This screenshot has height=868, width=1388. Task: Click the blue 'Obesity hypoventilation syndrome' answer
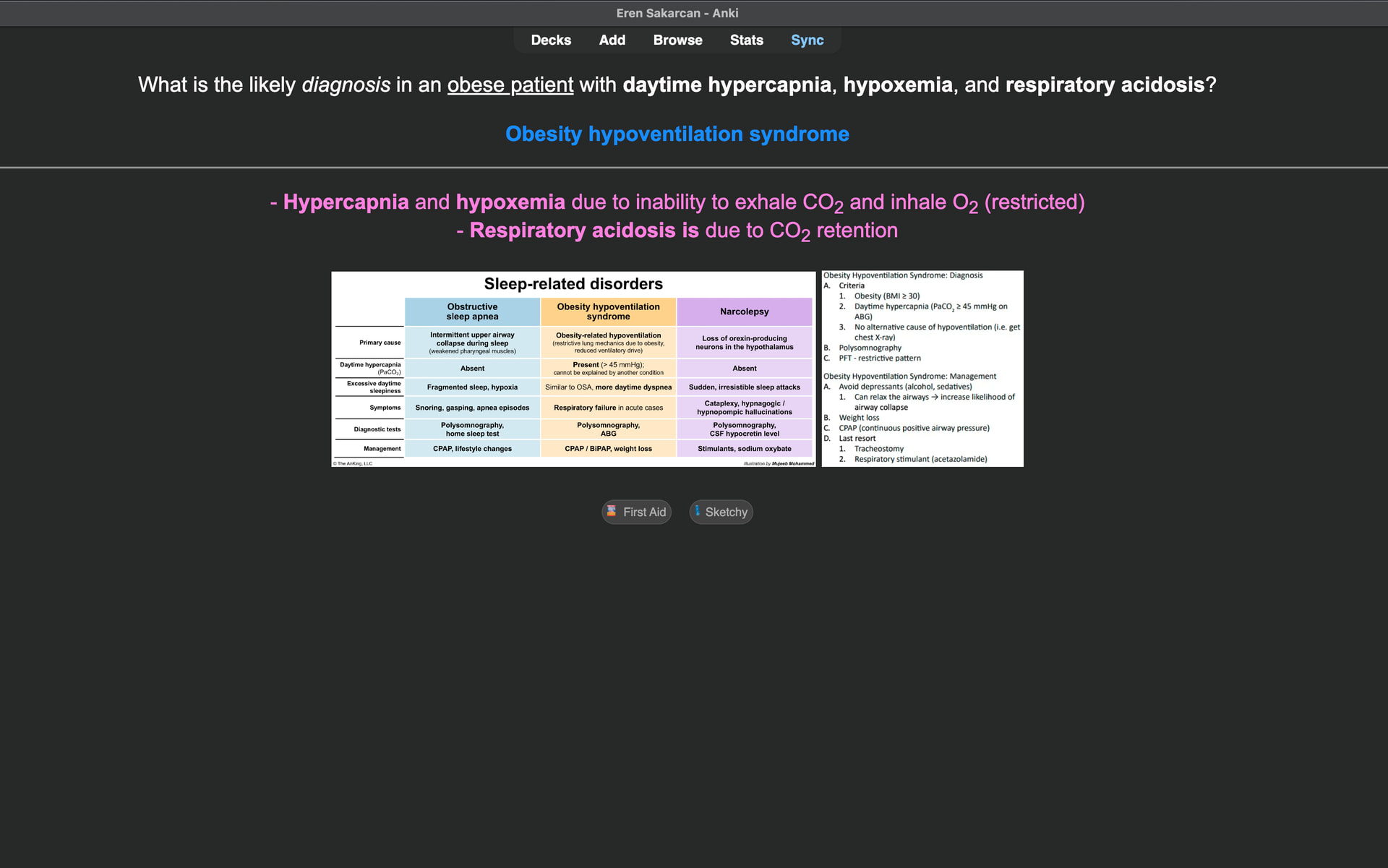click(677, 134)
